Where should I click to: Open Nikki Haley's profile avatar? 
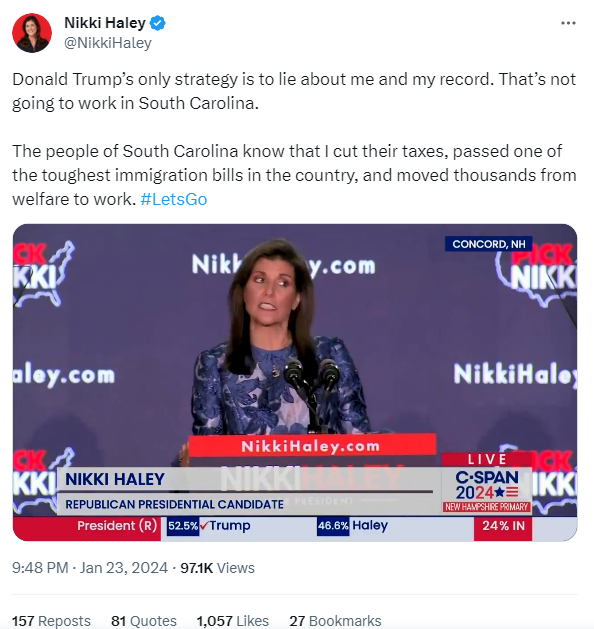pos(32,33)
